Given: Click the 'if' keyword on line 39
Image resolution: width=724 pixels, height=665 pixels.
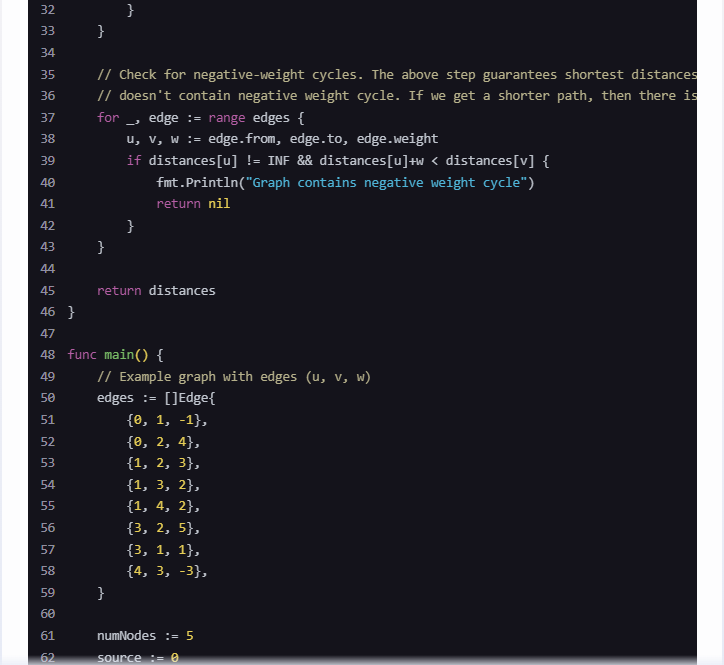Looking at the screenshot, I should click(133, 160).
